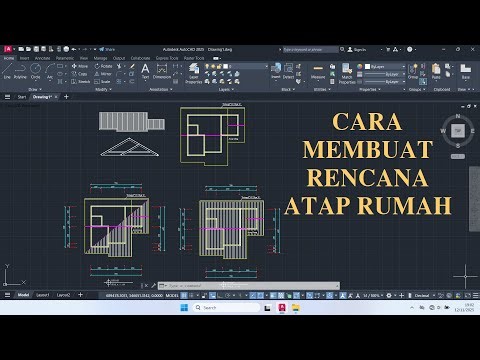Click the Insert block icon

tap(276, 71)
